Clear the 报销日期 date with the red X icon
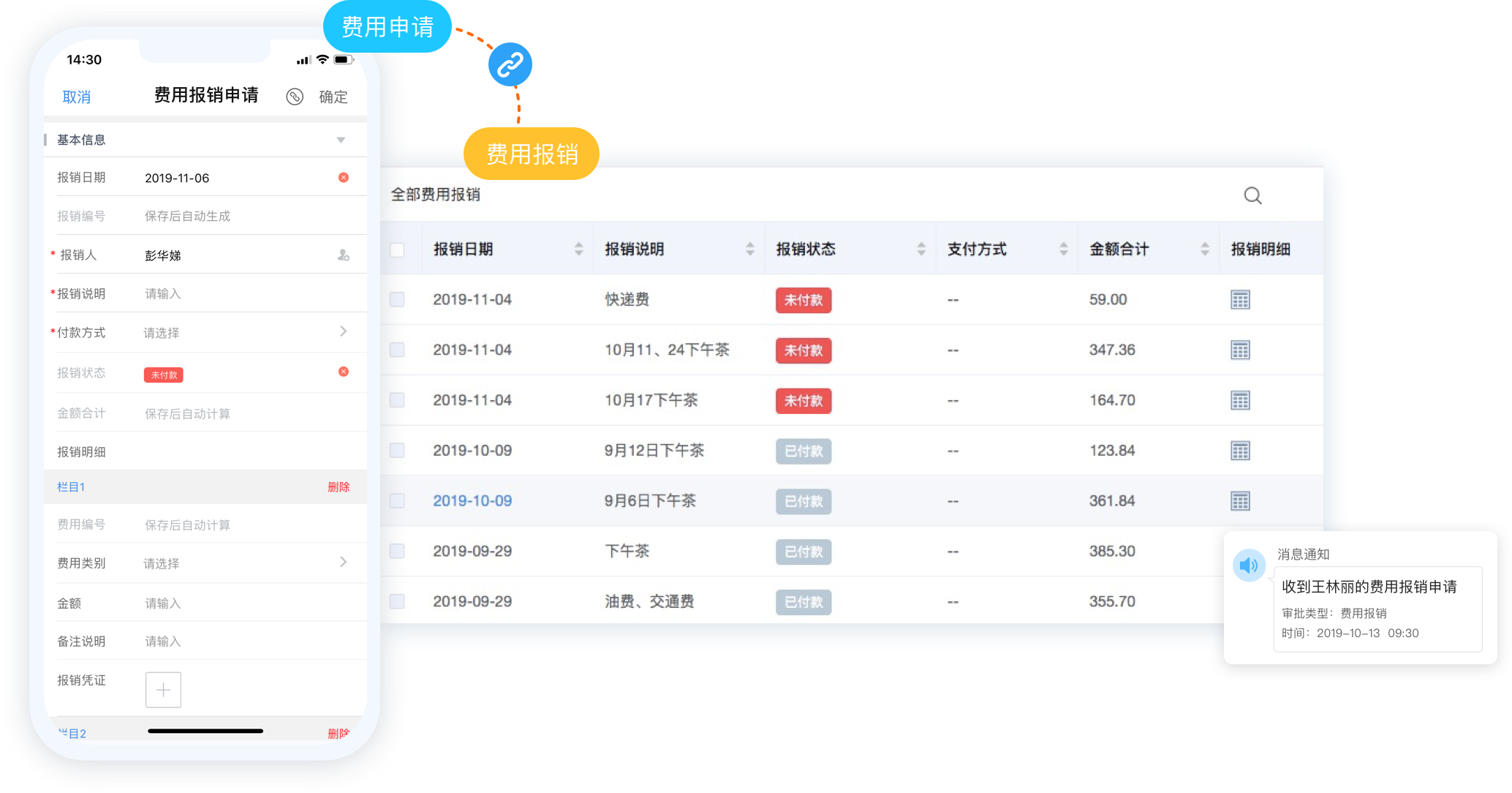The image size is (1512, 793). pos(343,176)
